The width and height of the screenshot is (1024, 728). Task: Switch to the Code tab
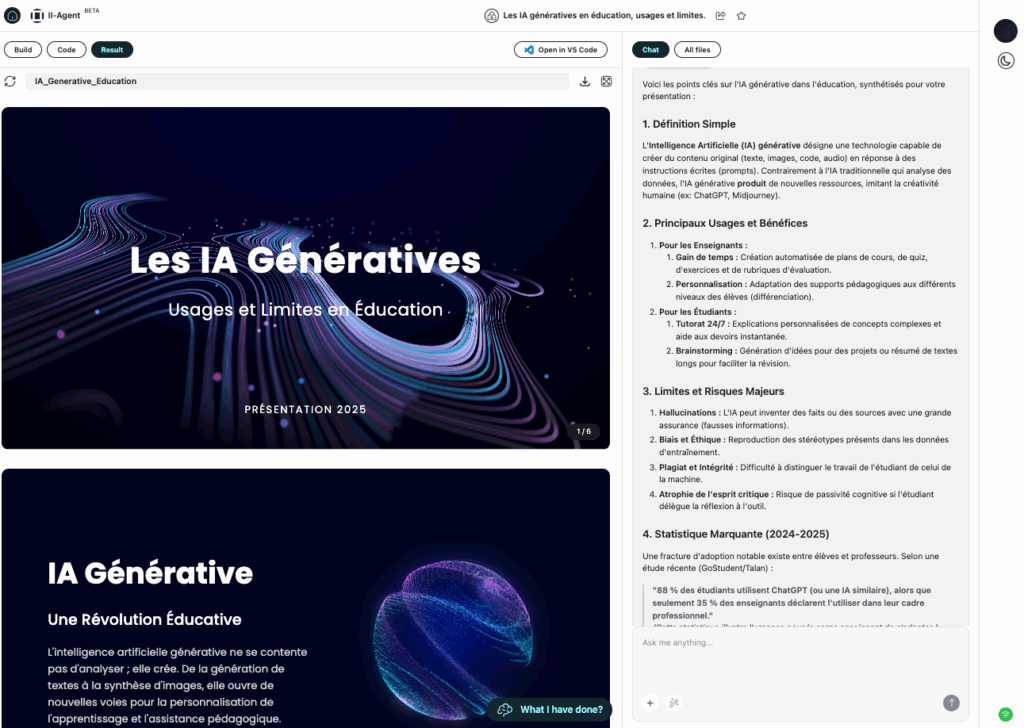(x=66, y=50)
